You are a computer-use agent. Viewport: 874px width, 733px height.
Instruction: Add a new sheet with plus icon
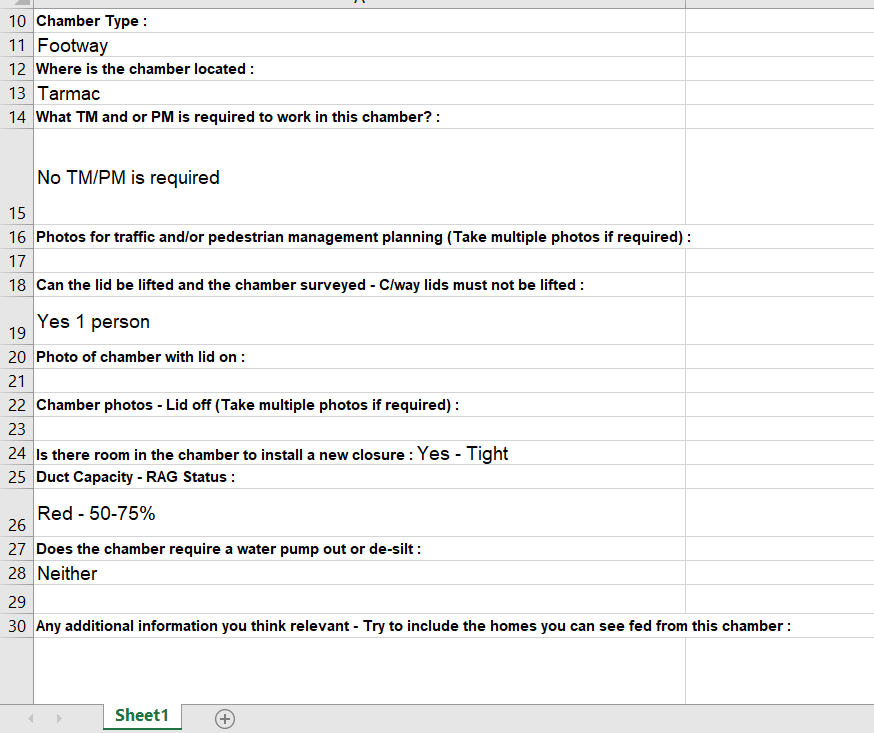click(225, 719)
